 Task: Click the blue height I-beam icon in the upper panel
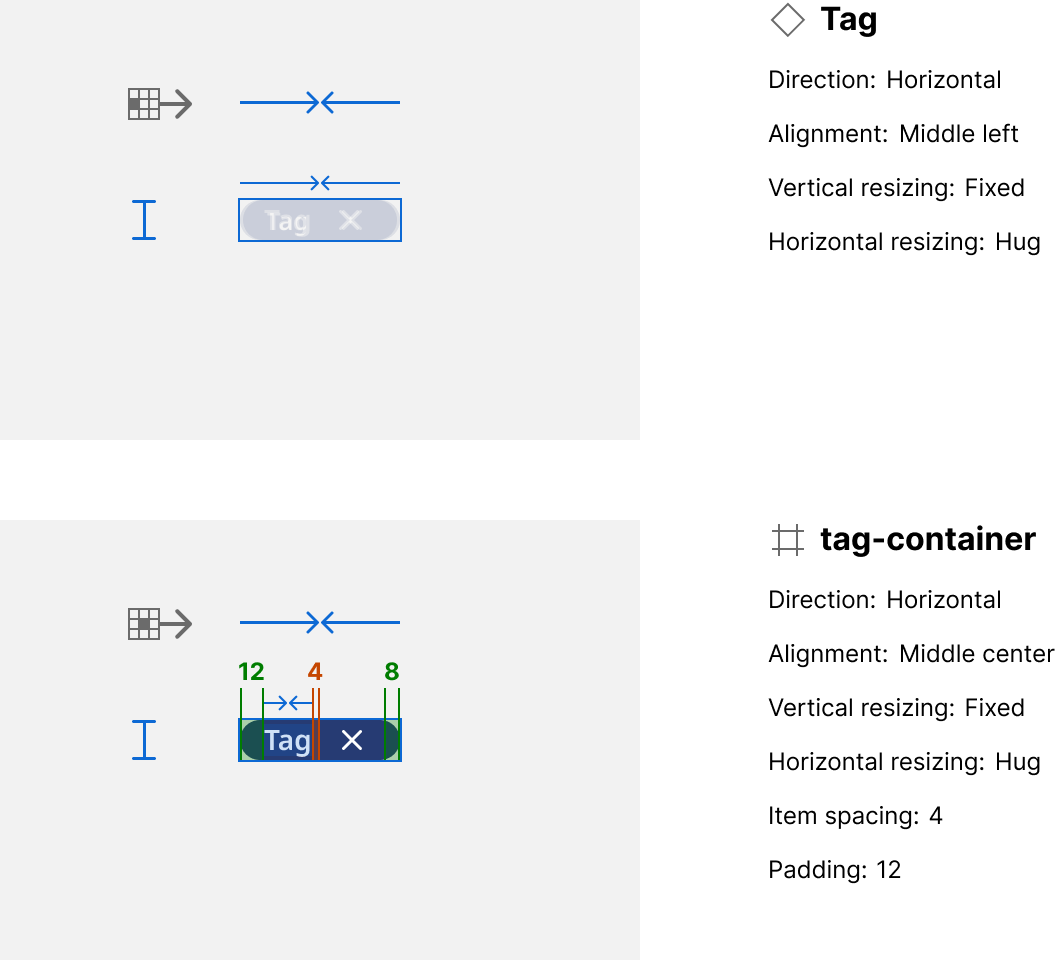click(144, 220)
